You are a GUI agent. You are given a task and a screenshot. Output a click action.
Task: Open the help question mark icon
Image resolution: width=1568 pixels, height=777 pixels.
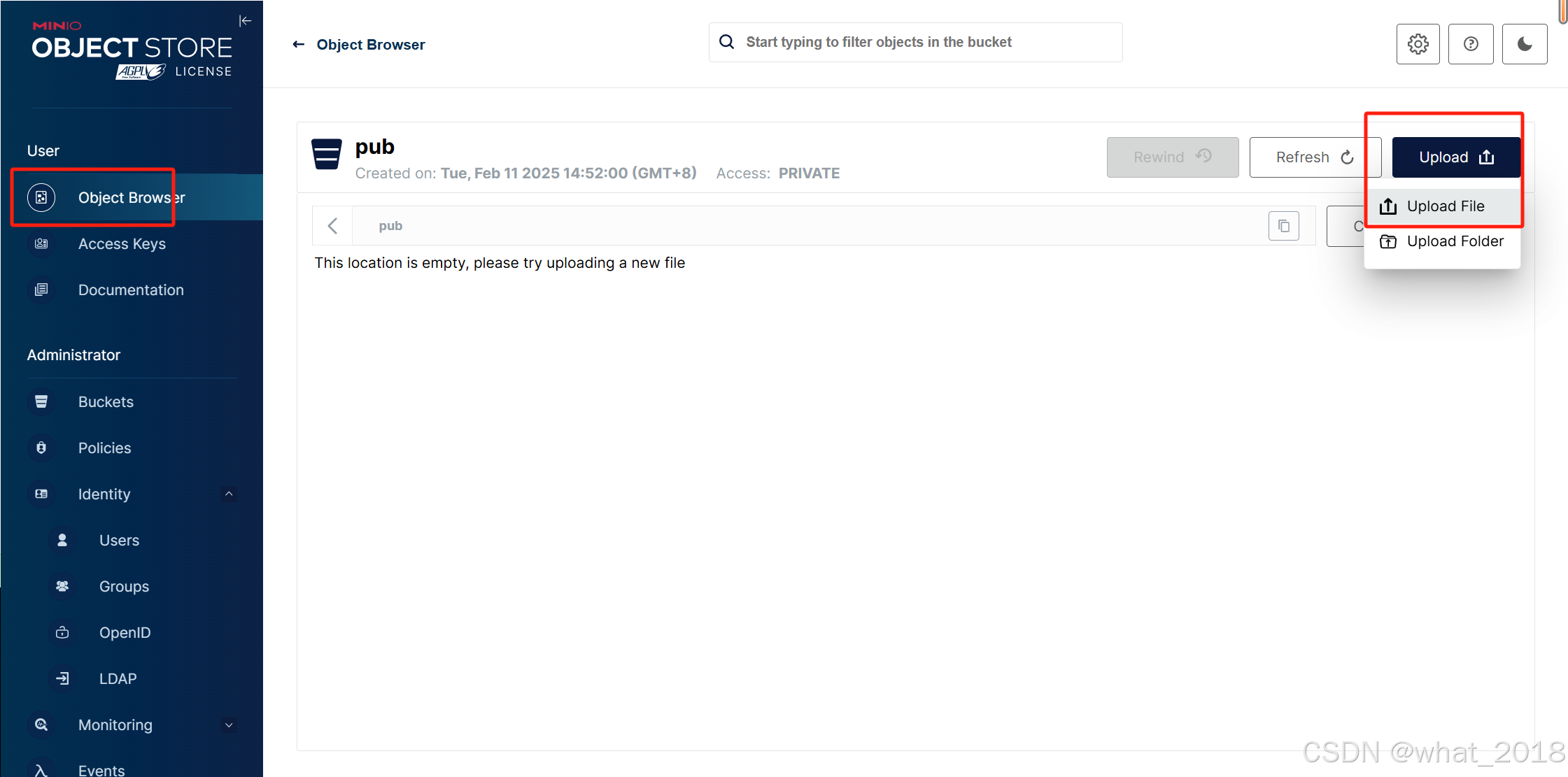click(1471, 44)
